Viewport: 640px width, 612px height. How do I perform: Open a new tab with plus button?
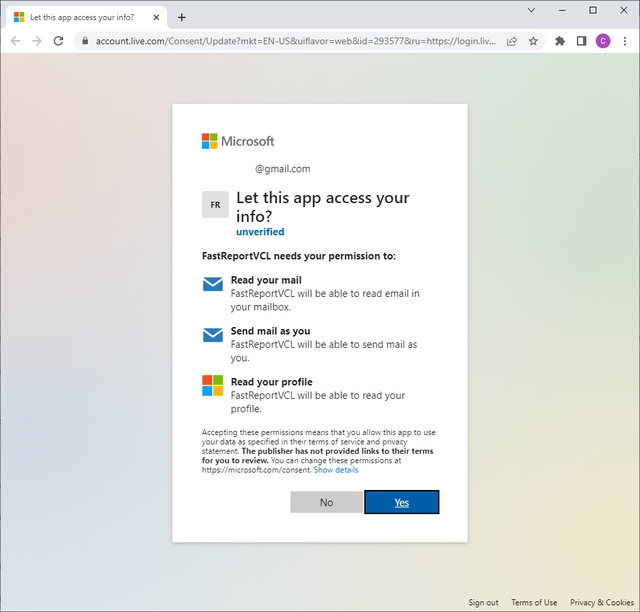coord(182,18)
